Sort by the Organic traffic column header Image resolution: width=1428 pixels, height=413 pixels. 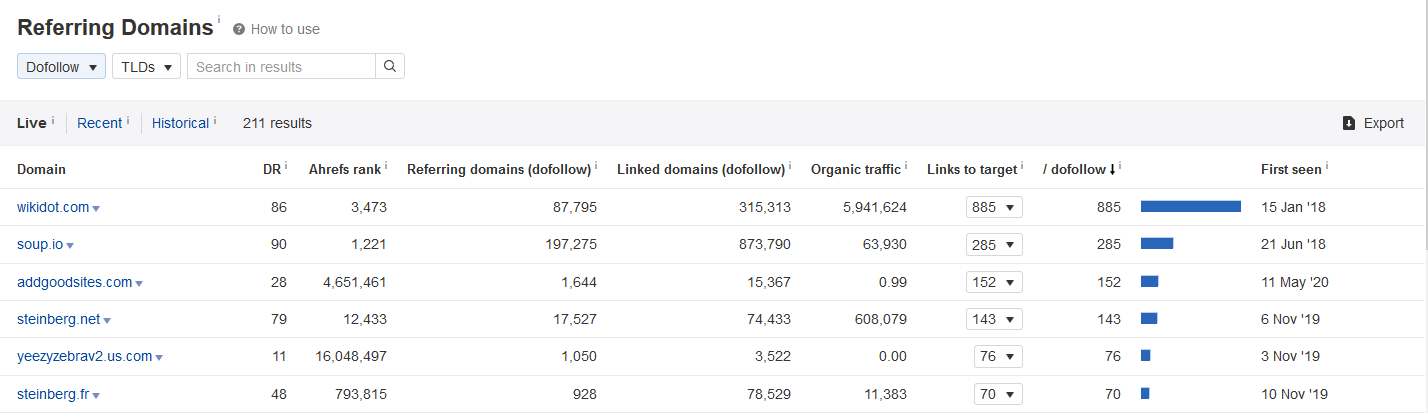pos(856,169)
